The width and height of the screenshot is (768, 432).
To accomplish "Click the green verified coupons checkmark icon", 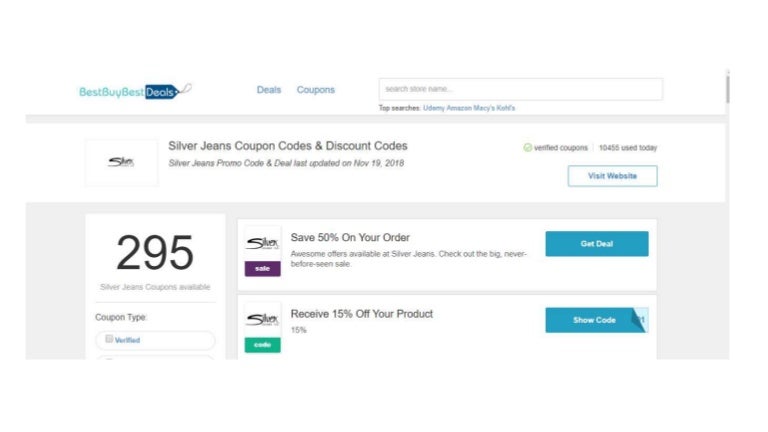I will pyautogui.click(x=528, y=148).
